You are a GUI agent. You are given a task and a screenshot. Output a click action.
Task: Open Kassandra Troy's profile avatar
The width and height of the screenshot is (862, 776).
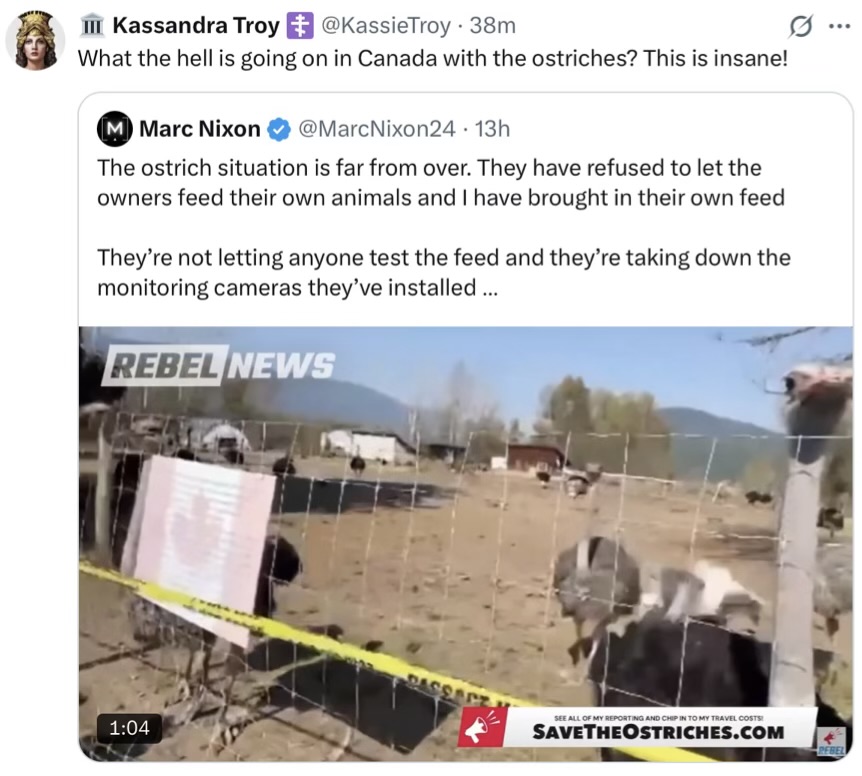(x=35, y=40)
